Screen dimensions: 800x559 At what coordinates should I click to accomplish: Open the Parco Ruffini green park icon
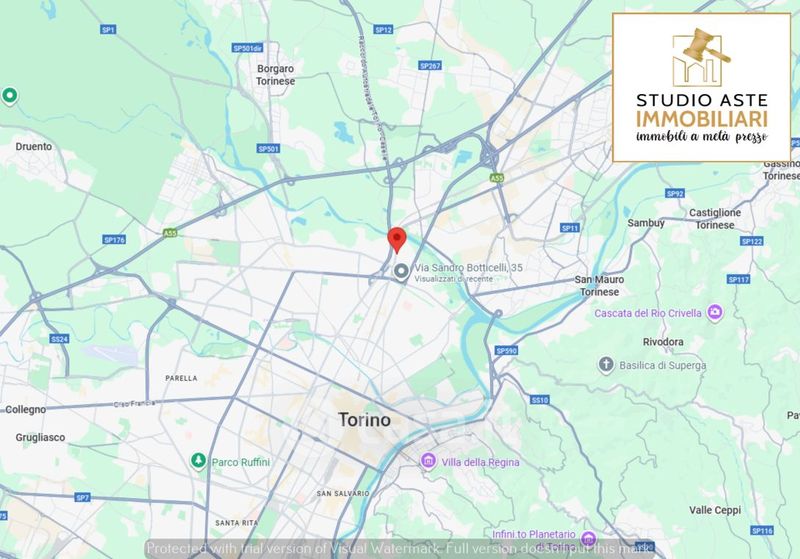click(198, 461)
